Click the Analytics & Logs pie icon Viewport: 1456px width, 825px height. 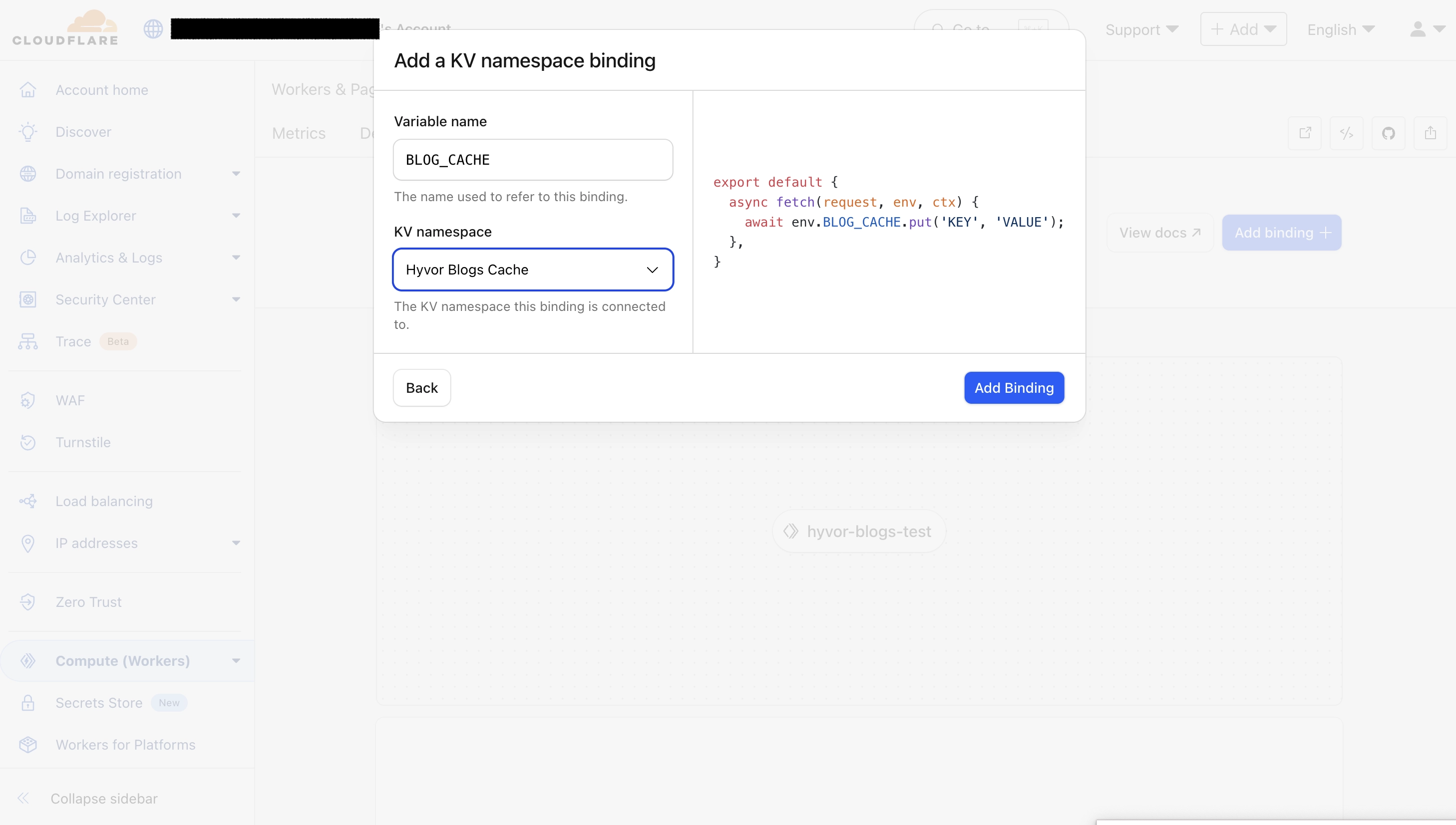click(x=28, y=258)
